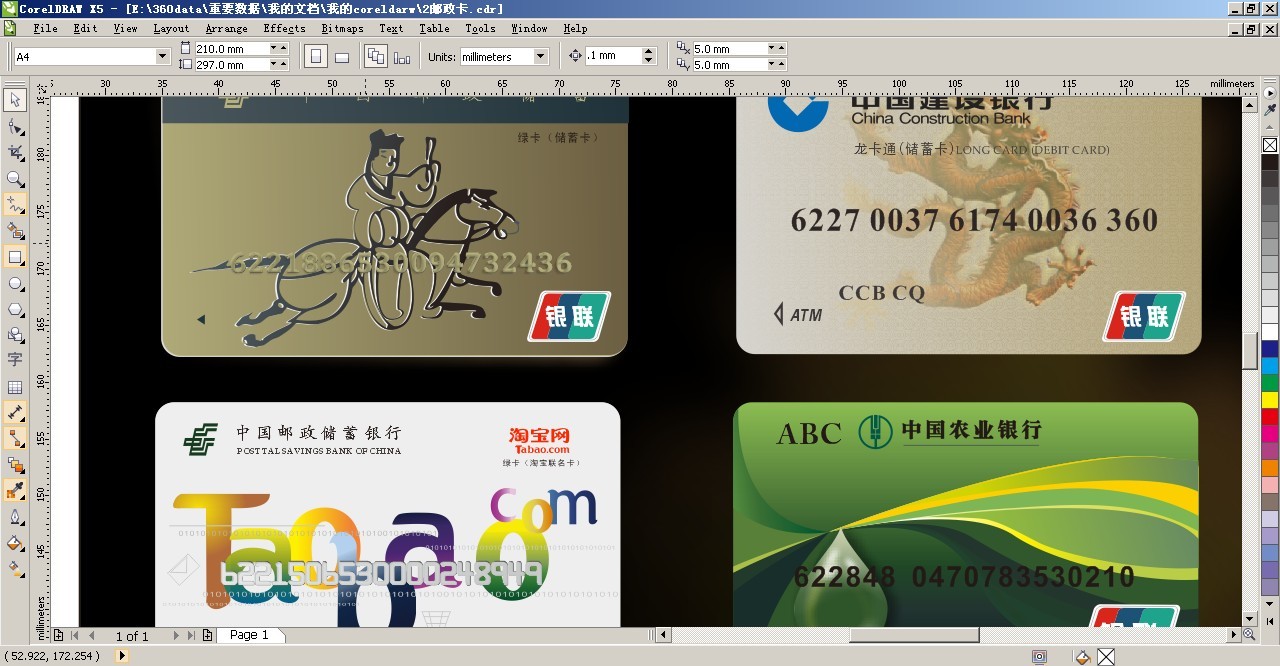The image size is (1280, 666).
Task: Click fill color indicator in status bar
Action: click(1082, 657)
